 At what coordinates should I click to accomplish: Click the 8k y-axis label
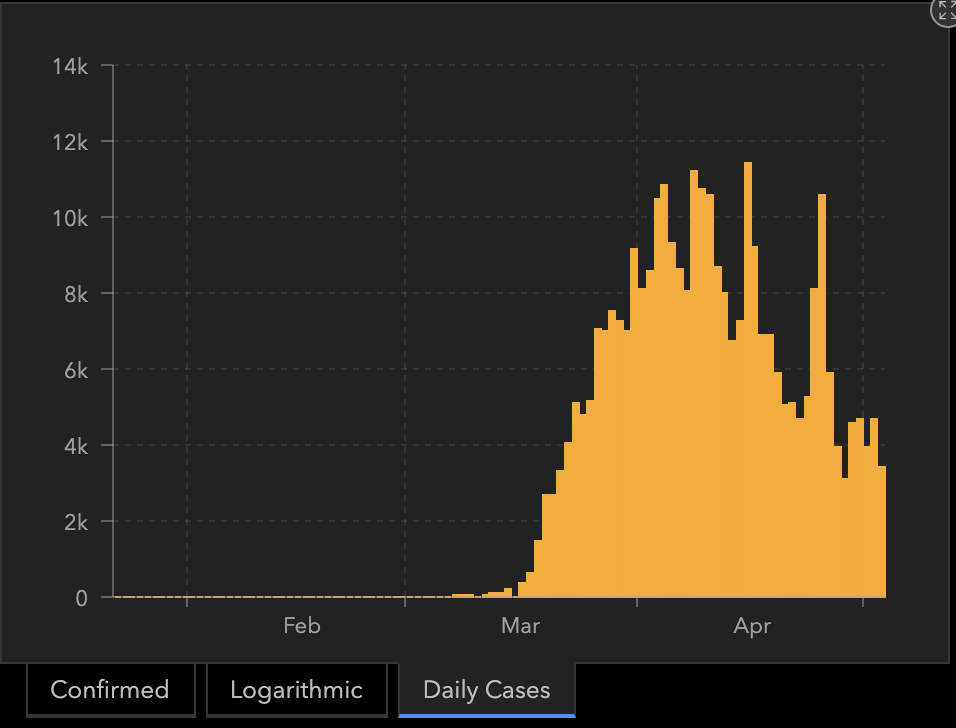pos(76,294)
